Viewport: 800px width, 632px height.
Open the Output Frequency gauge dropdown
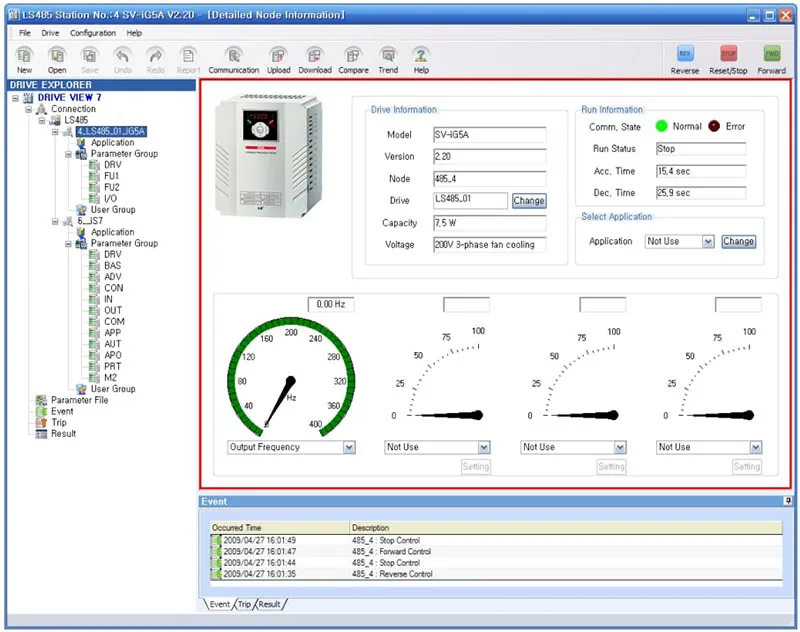[349, 448]
